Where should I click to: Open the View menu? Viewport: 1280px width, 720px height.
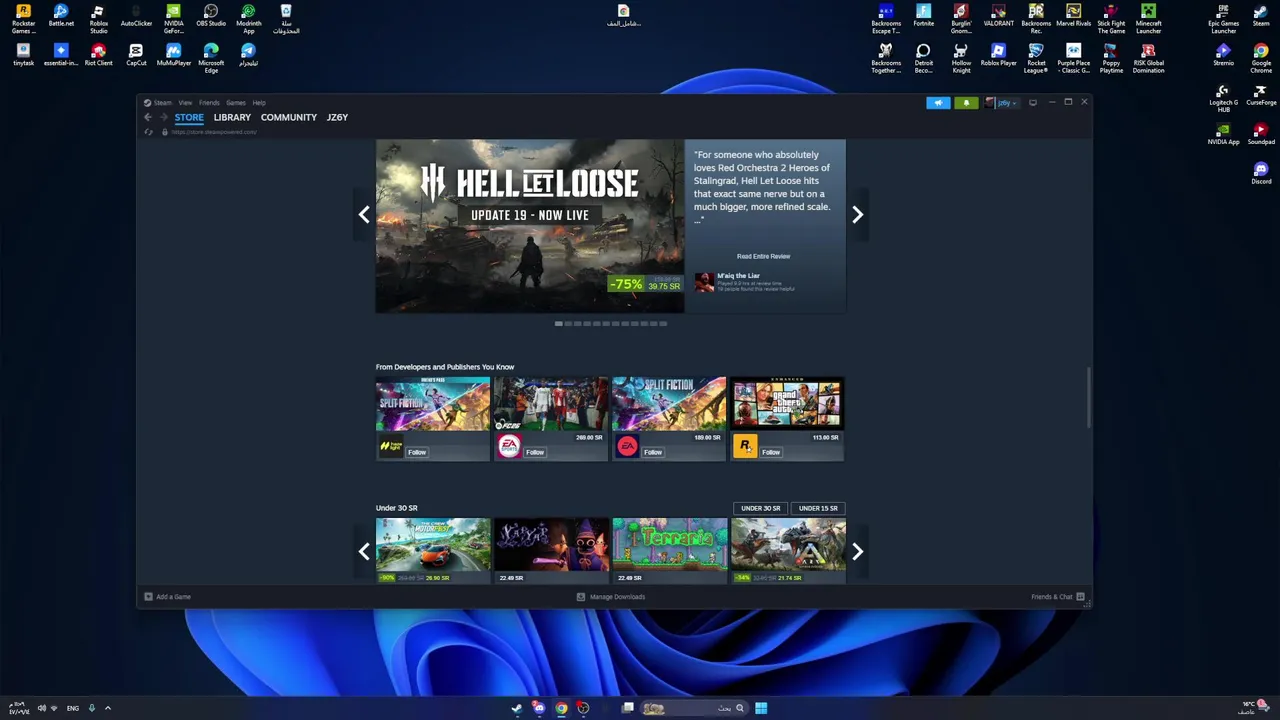point(185,102)
